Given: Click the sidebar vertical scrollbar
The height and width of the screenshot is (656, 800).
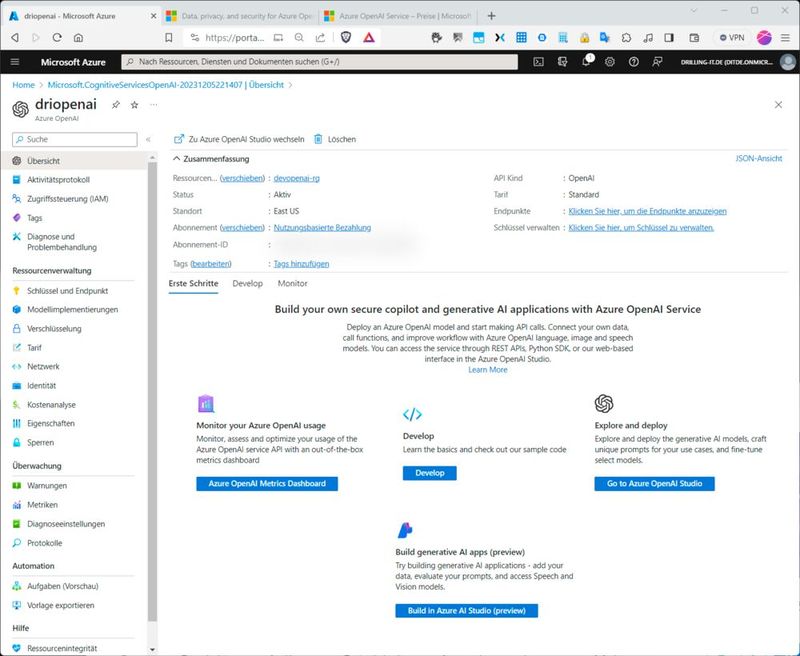Looking at the screenshot, I should [152, 392].
